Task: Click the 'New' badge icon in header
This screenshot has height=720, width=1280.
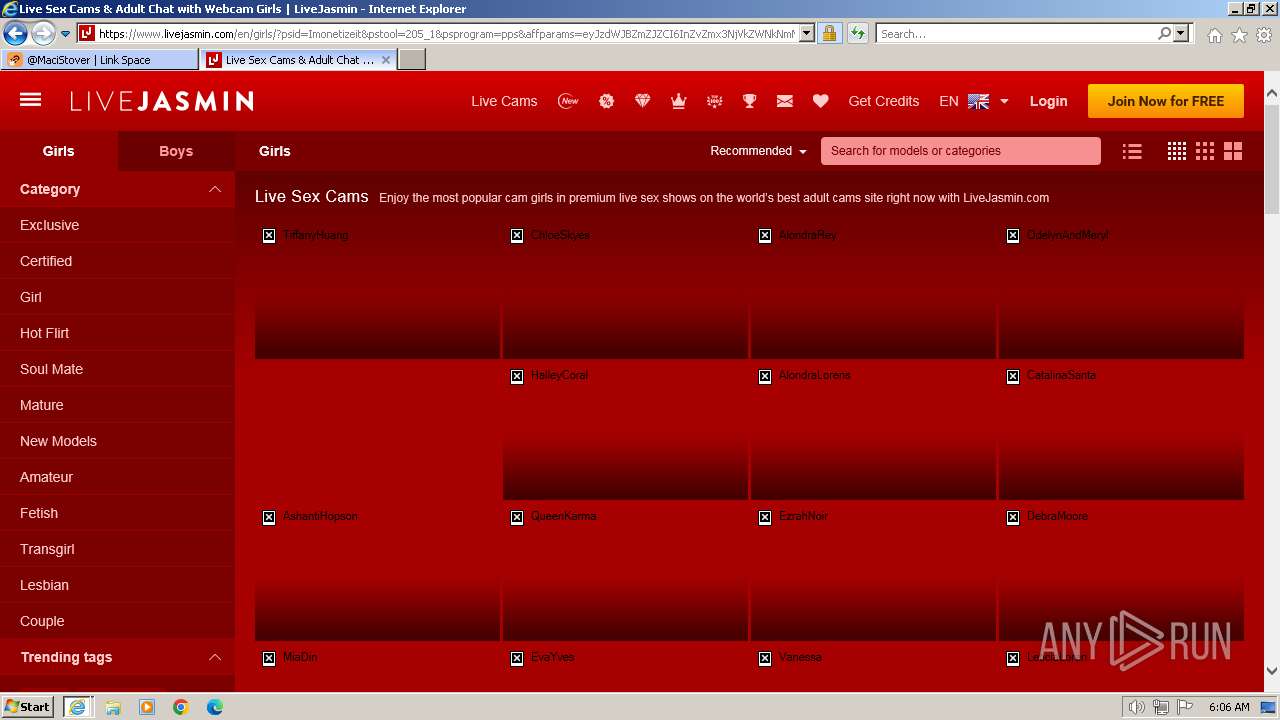Action: coord(568,101)
